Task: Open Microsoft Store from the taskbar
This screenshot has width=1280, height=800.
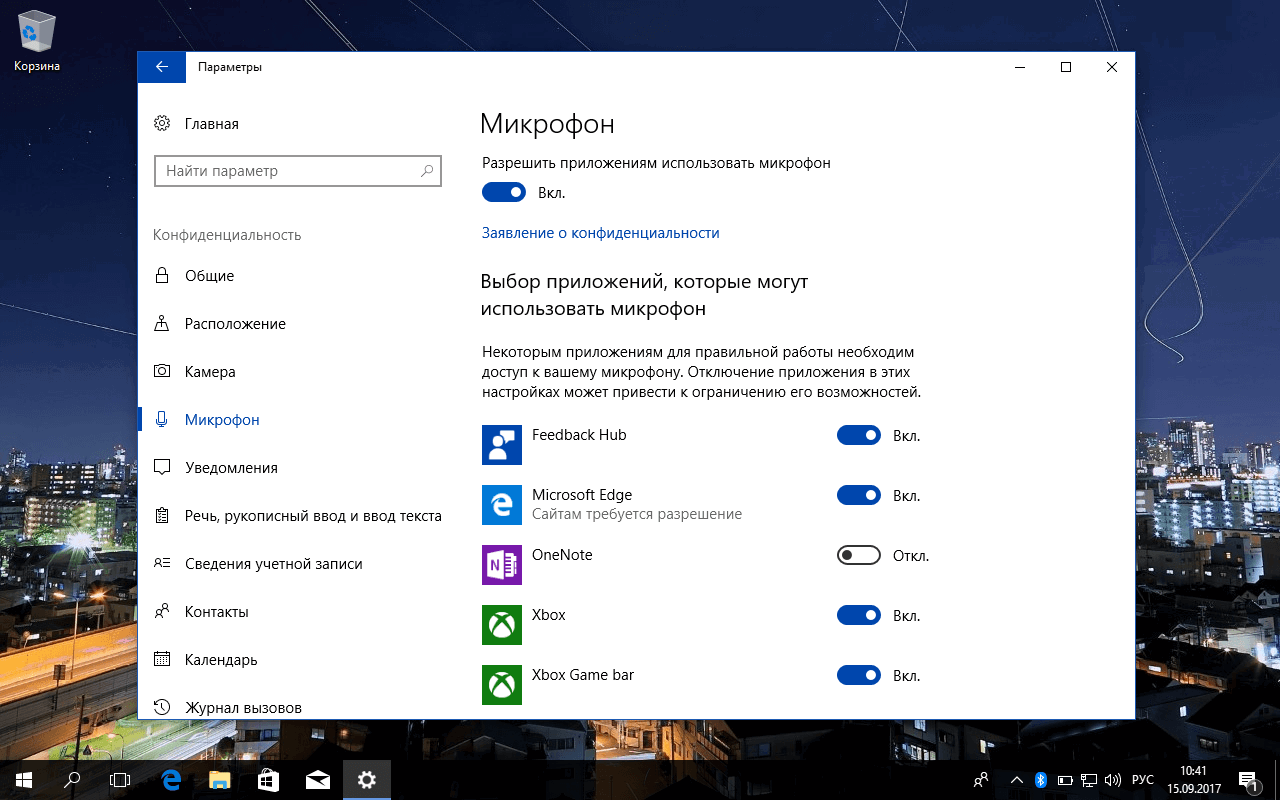Action: pos(269,779)
